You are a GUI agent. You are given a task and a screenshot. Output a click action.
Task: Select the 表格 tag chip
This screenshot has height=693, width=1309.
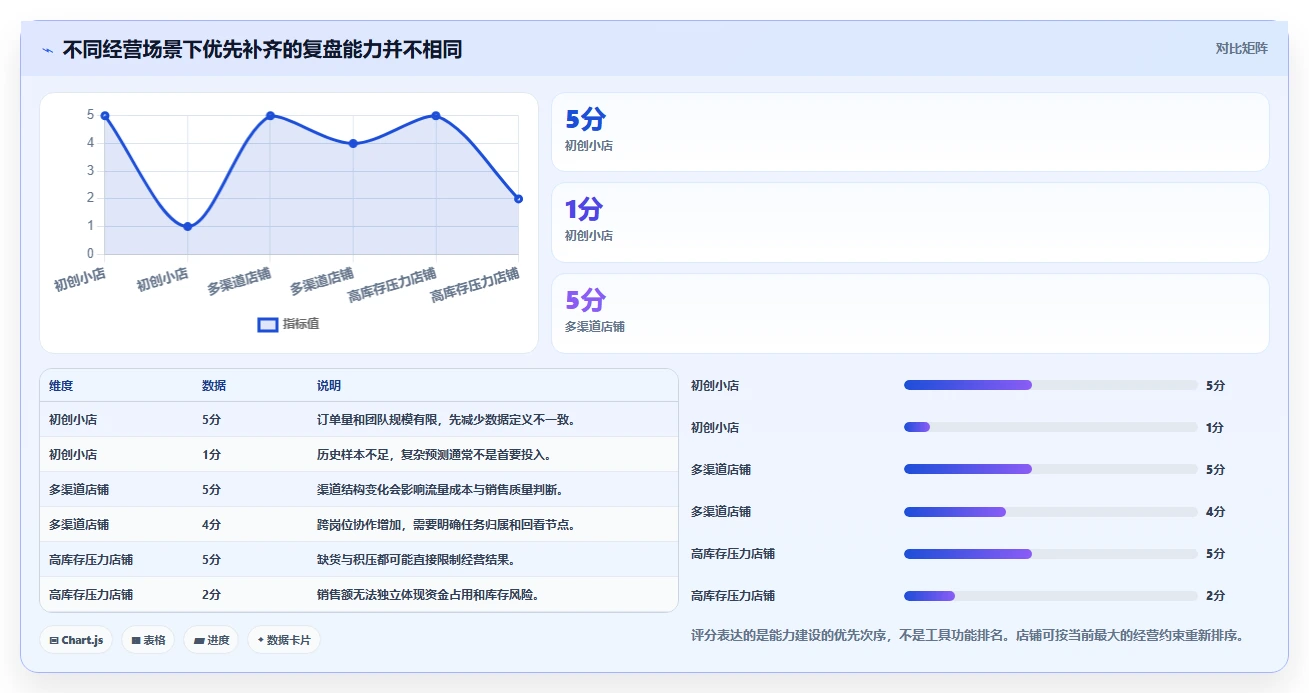tap(148, 640)
